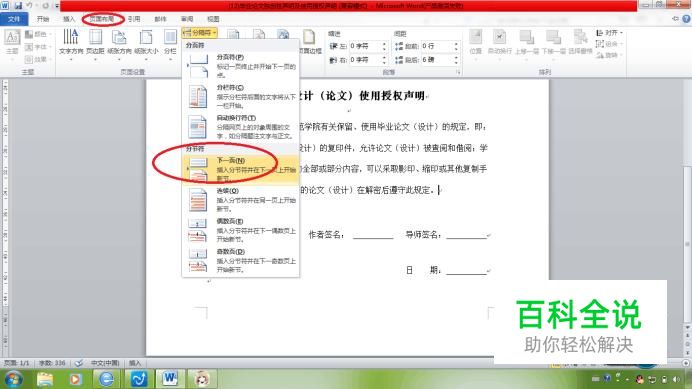This screenshot has height=389, width=692.
Task: Click the volume speaker icon in tray
Action: point(676,379)
